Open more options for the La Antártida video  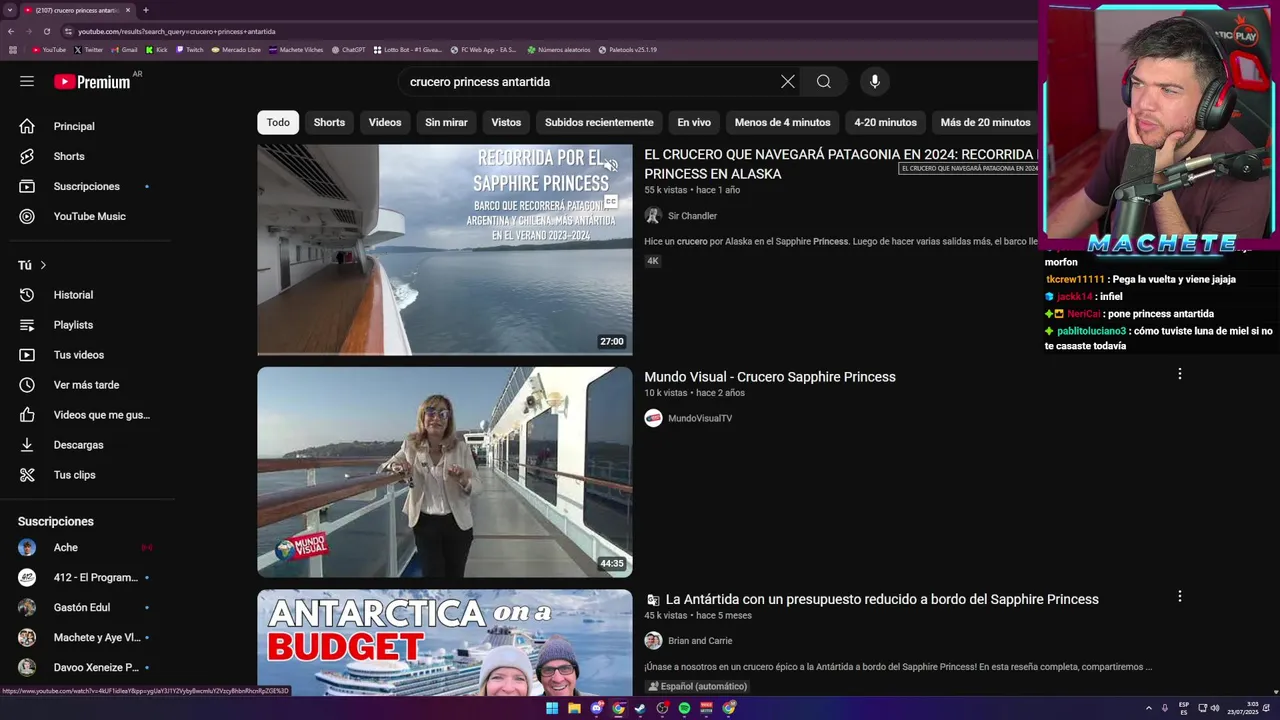pyautogui.click(x=1180, y=596)
